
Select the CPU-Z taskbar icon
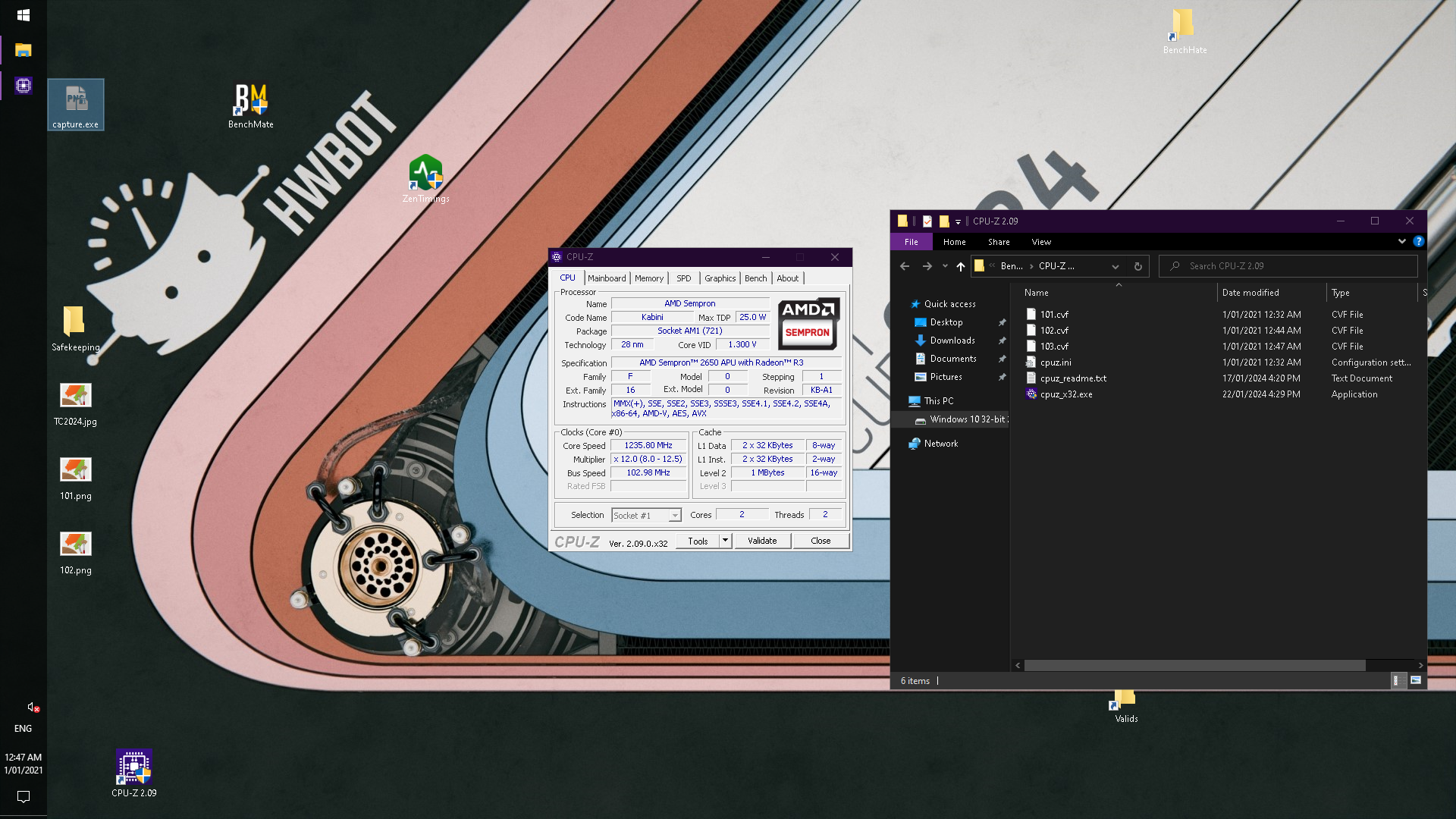[x=23, y=86]
